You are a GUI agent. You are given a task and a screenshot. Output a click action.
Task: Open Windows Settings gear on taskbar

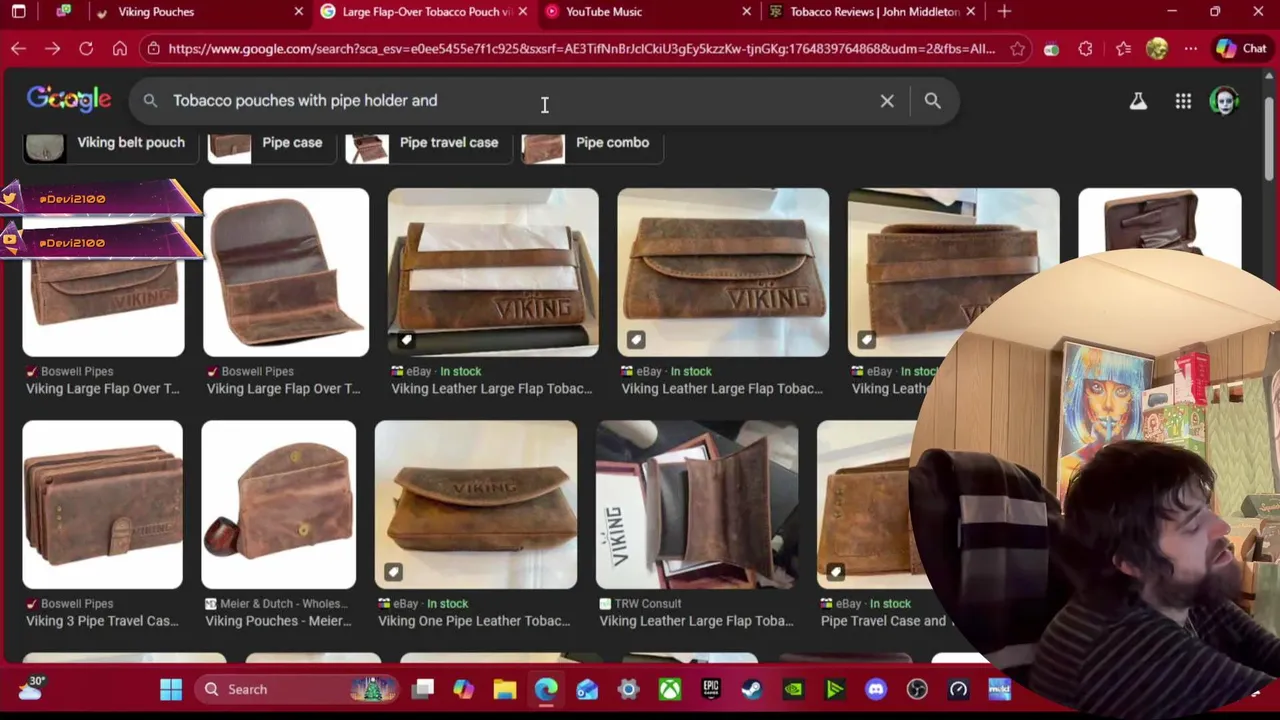coord(628,689)
